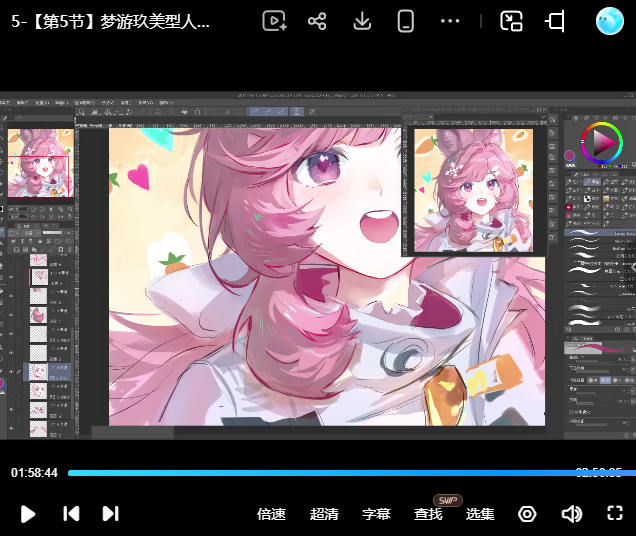Screen dimensions: 636x536
Task: Download the video with the download icon
Action: point(362,21)
